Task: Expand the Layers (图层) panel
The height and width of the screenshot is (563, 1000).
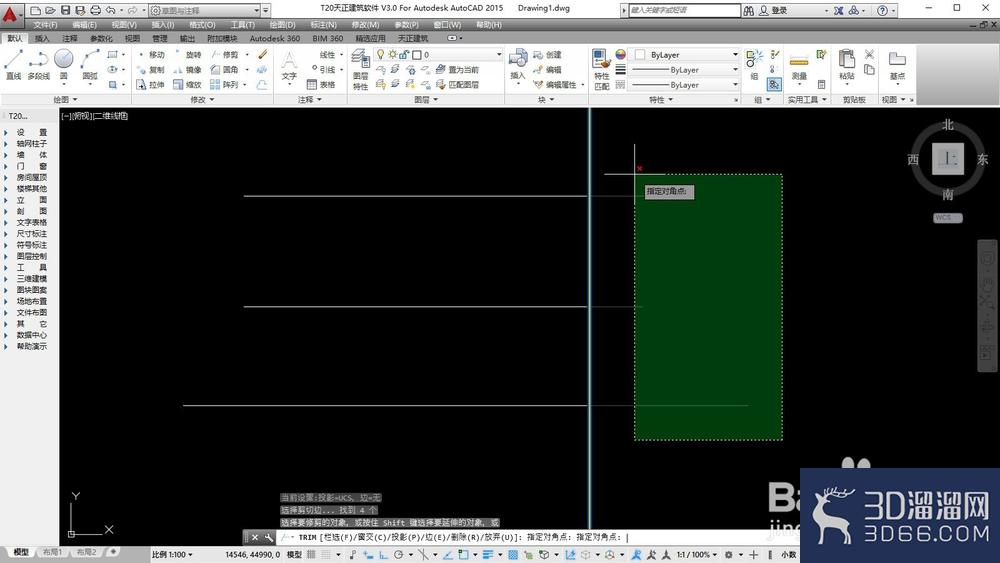Action: pos(425,99)
